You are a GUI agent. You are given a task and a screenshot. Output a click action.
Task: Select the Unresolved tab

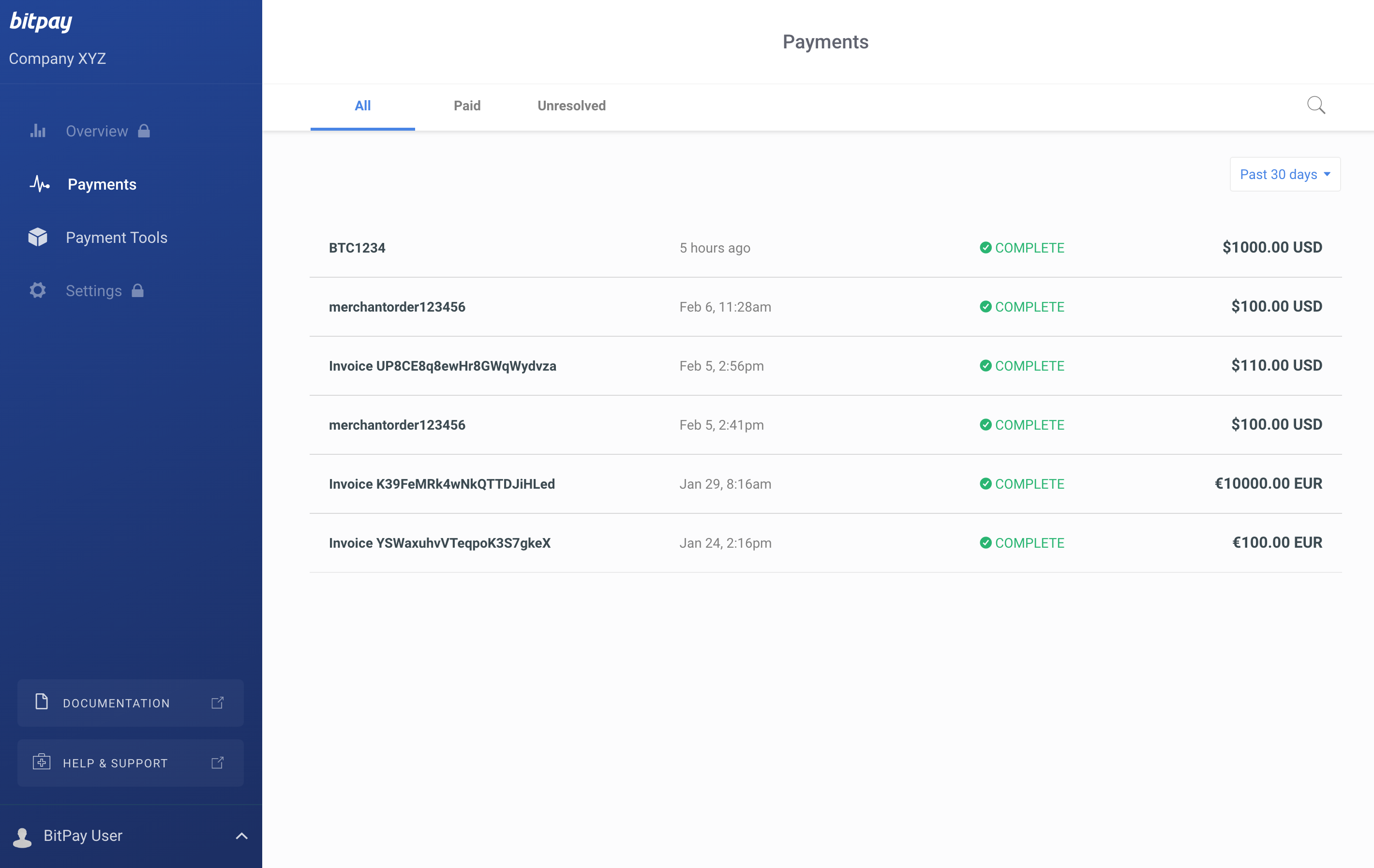pyautogui.click(x=571, y=105)
